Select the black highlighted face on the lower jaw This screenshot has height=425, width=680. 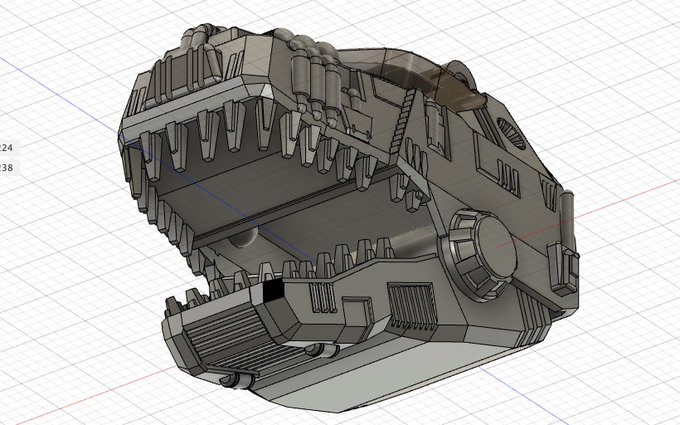[x=273, y=290]
